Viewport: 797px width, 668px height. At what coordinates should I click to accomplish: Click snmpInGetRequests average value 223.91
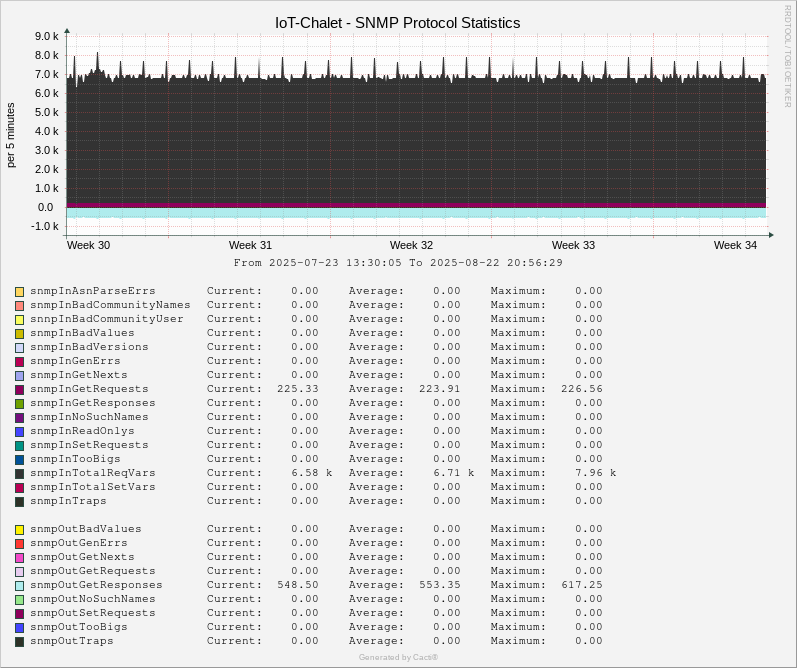440,389
